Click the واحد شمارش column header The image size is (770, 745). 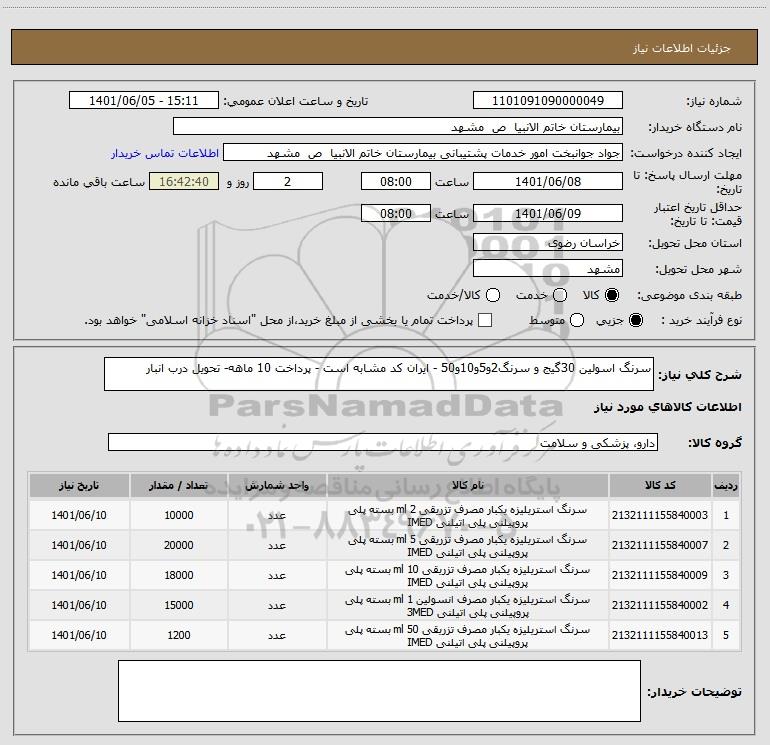[277, 485]
